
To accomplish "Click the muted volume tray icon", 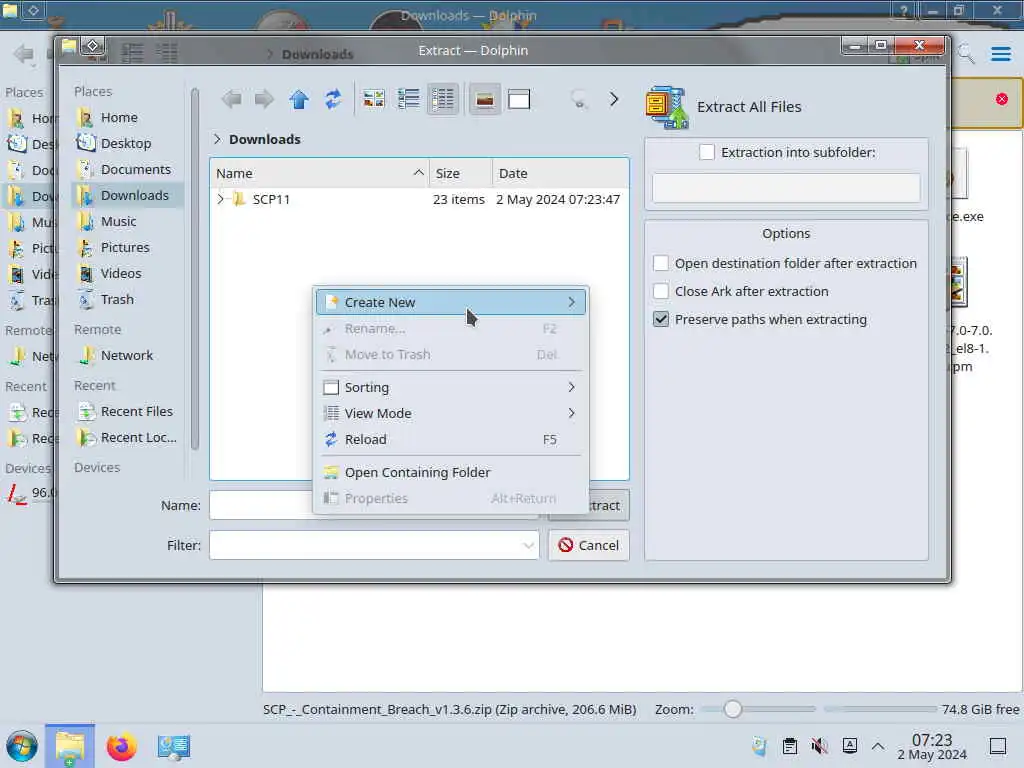I will coord(820,746).
